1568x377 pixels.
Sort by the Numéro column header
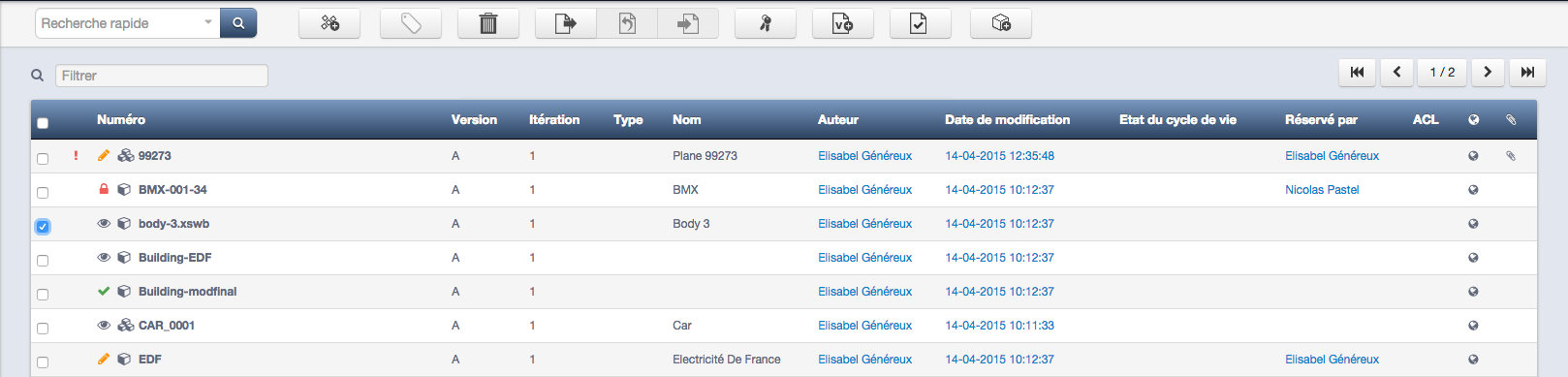pos(121,119)
